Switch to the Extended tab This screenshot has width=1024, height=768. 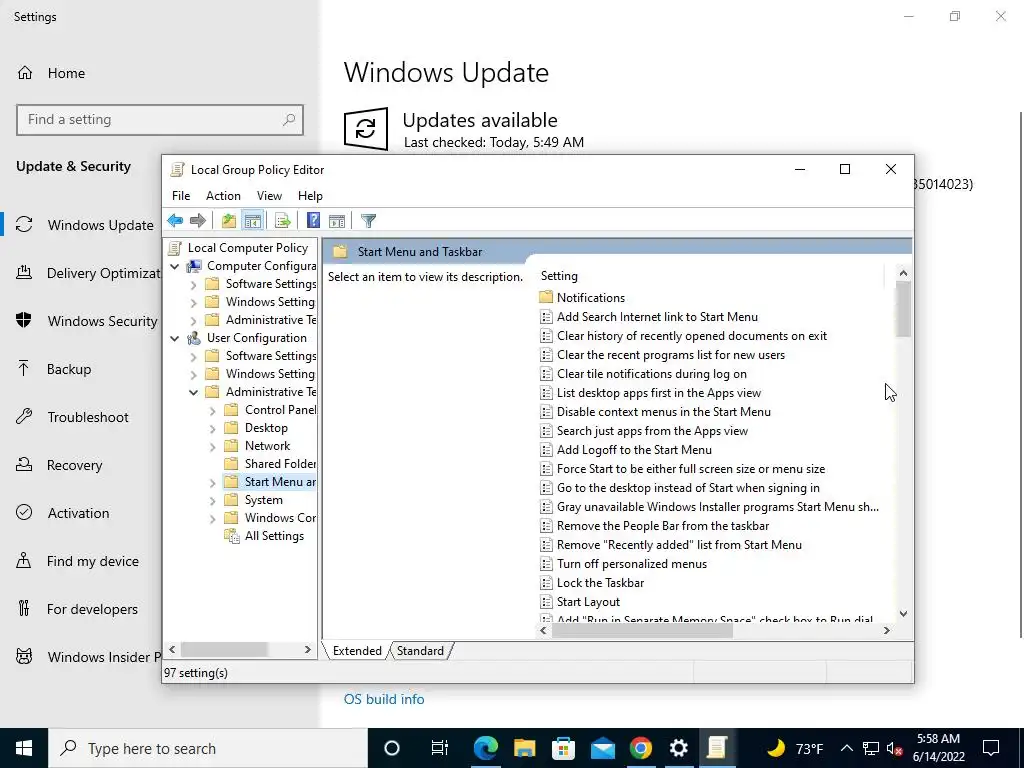point(357,651)
